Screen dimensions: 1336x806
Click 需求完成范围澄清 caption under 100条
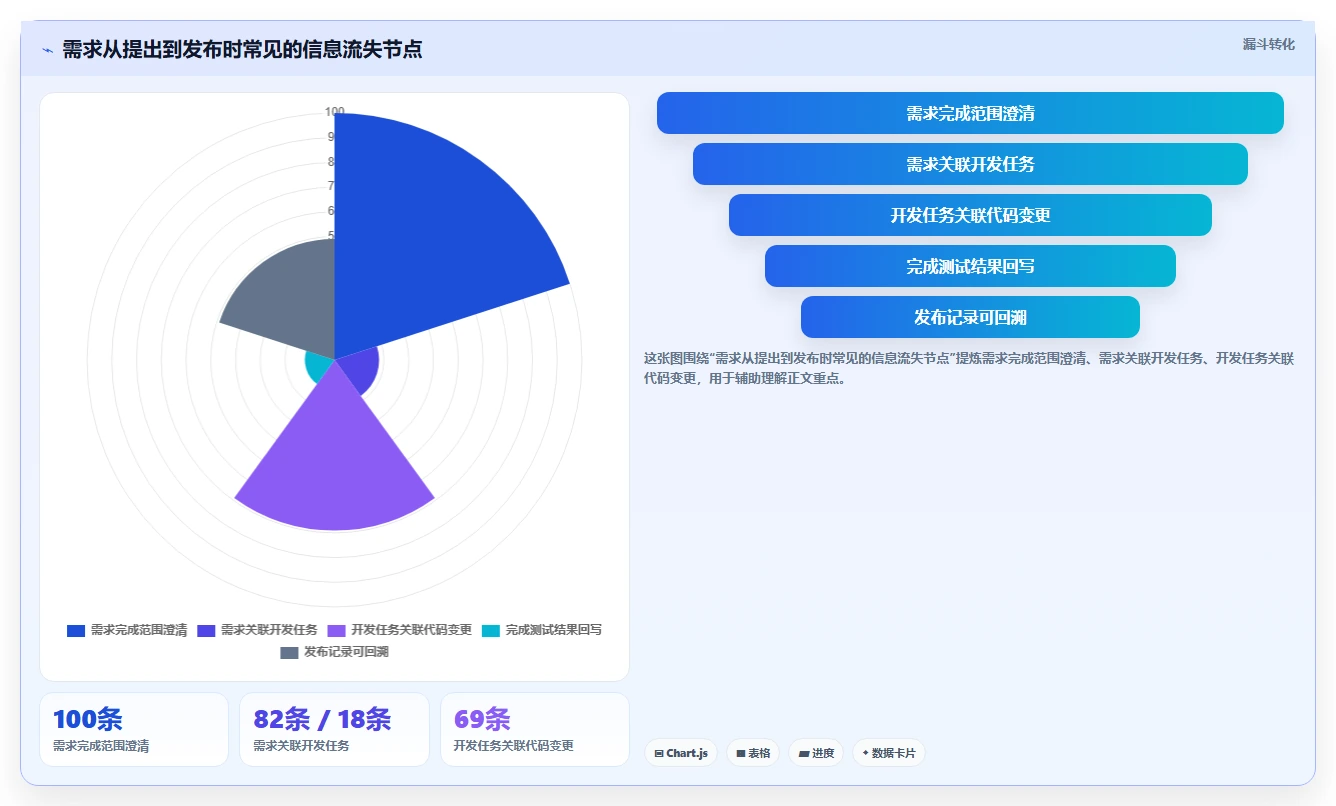click(101, 746)
